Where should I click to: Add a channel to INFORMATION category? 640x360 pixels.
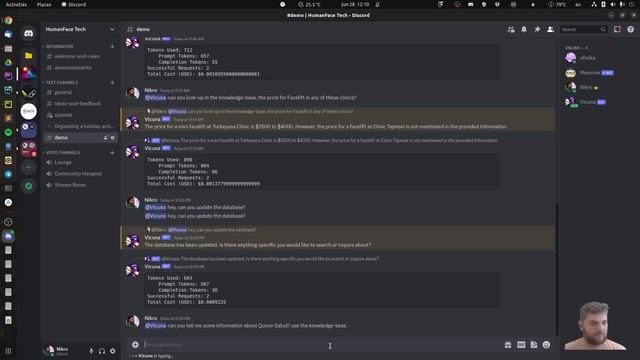(112, 47)
